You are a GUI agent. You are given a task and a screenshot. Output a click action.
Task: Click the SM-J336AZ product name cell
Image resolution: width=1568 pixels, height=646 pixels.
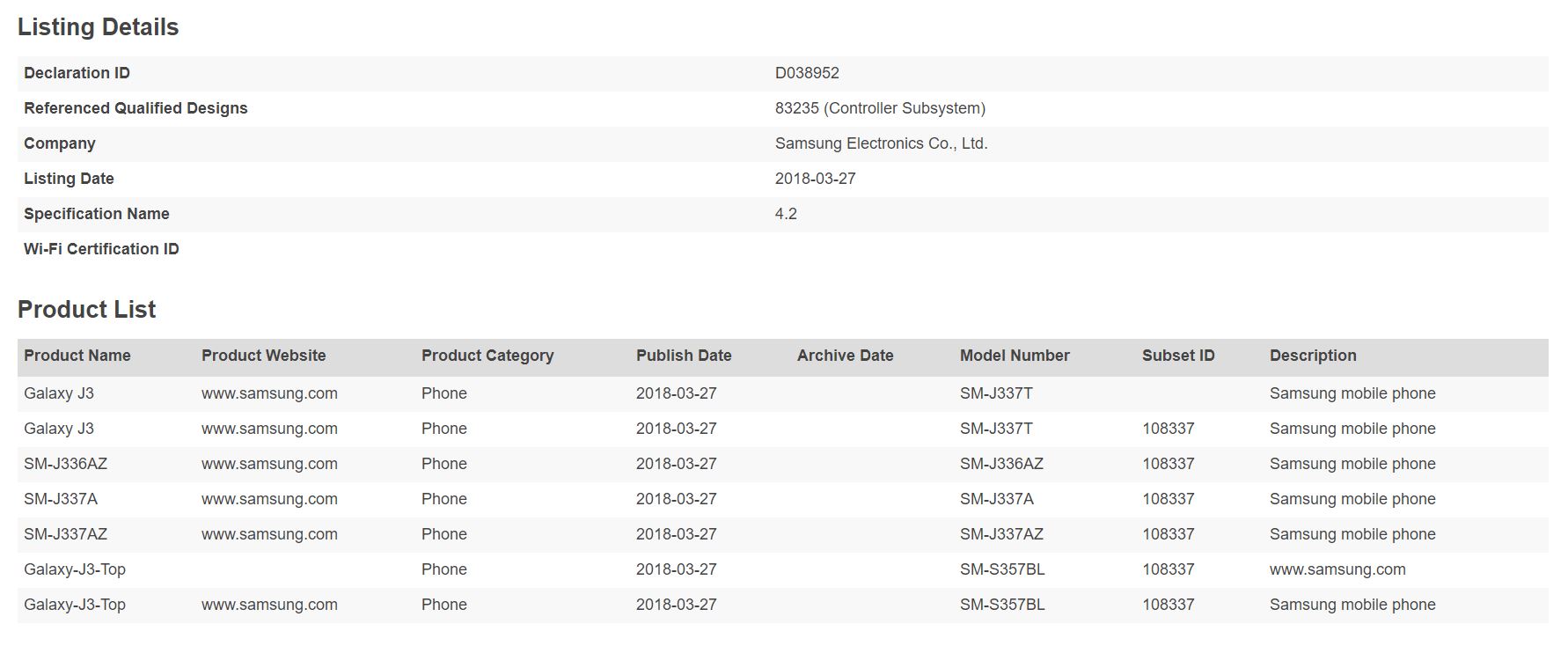[x=65, y=464]
